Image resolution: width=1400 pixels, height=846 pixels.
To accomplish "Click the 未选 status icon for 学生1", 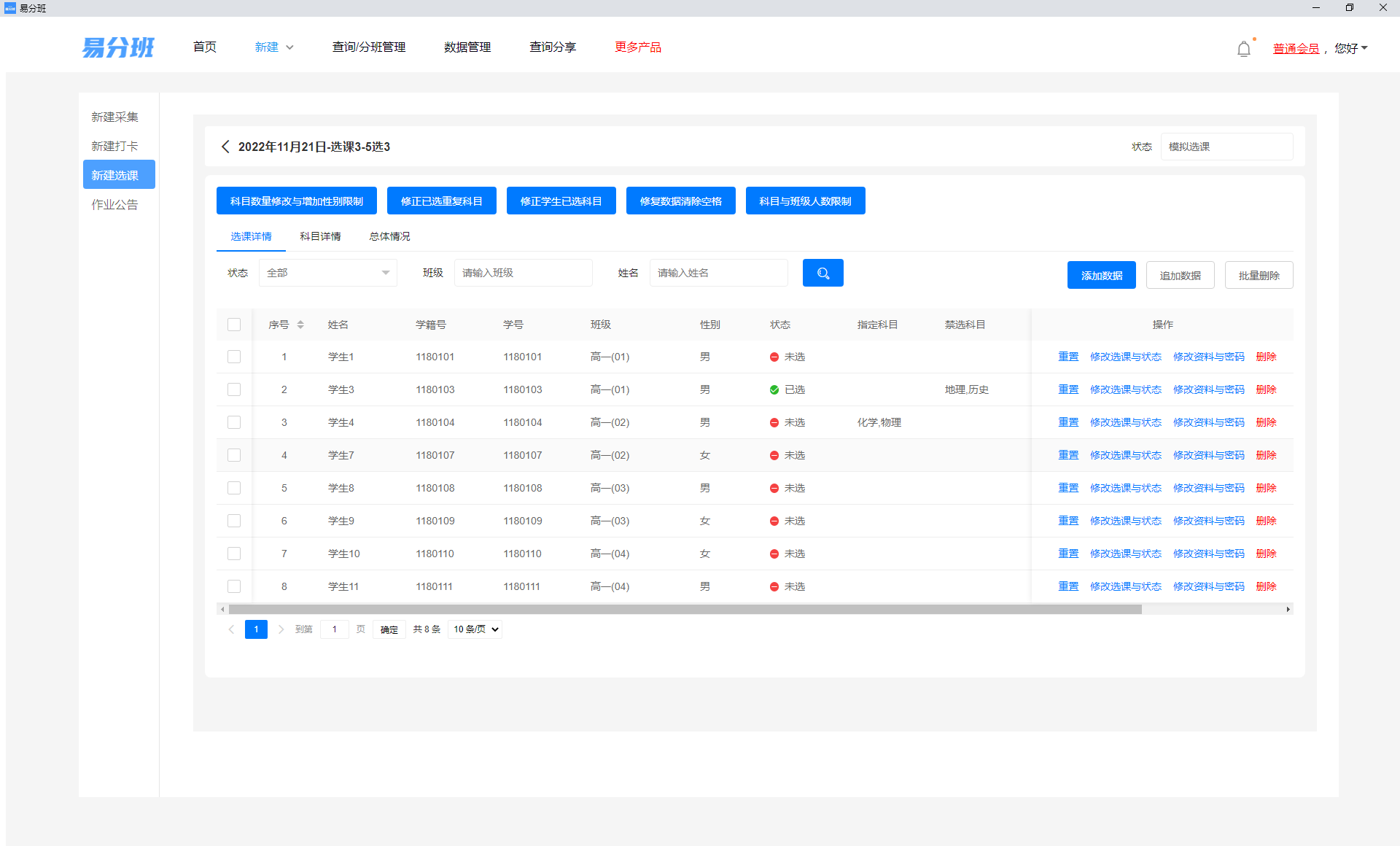I will (774, 357).
